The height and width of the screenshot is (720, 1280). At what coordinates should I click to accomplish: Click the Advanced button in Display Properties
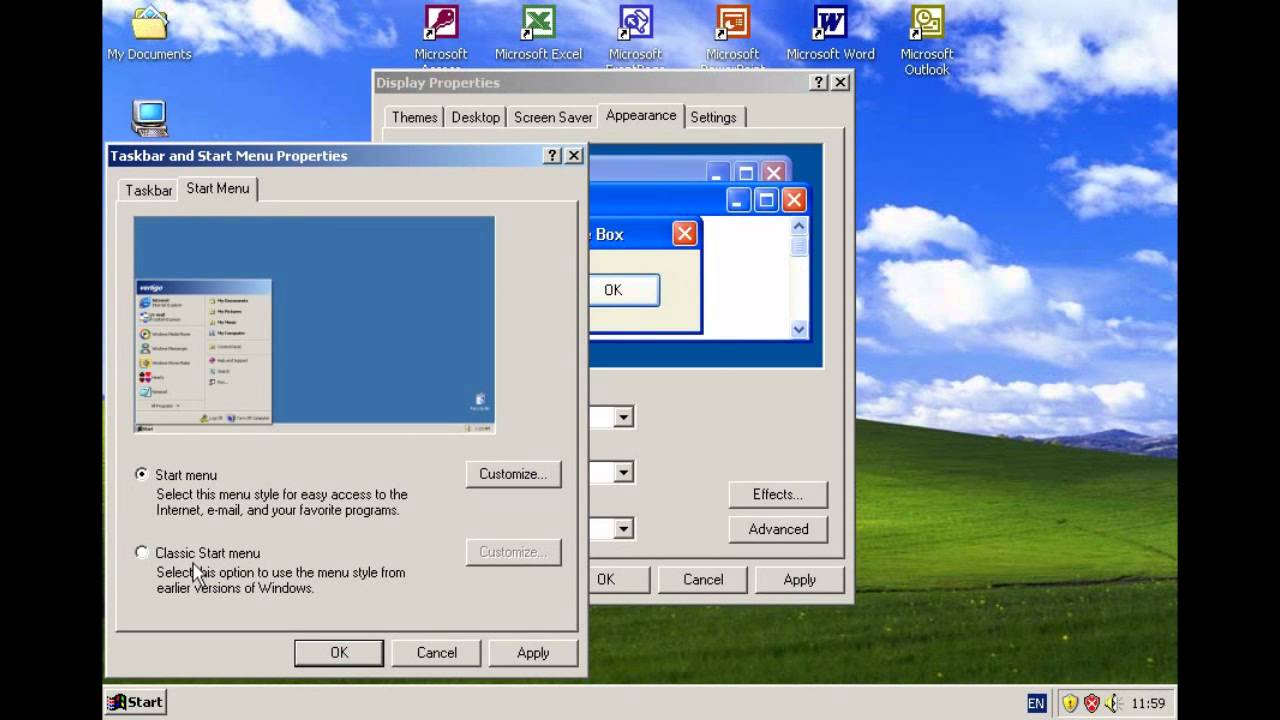click(x=778, y=529)
